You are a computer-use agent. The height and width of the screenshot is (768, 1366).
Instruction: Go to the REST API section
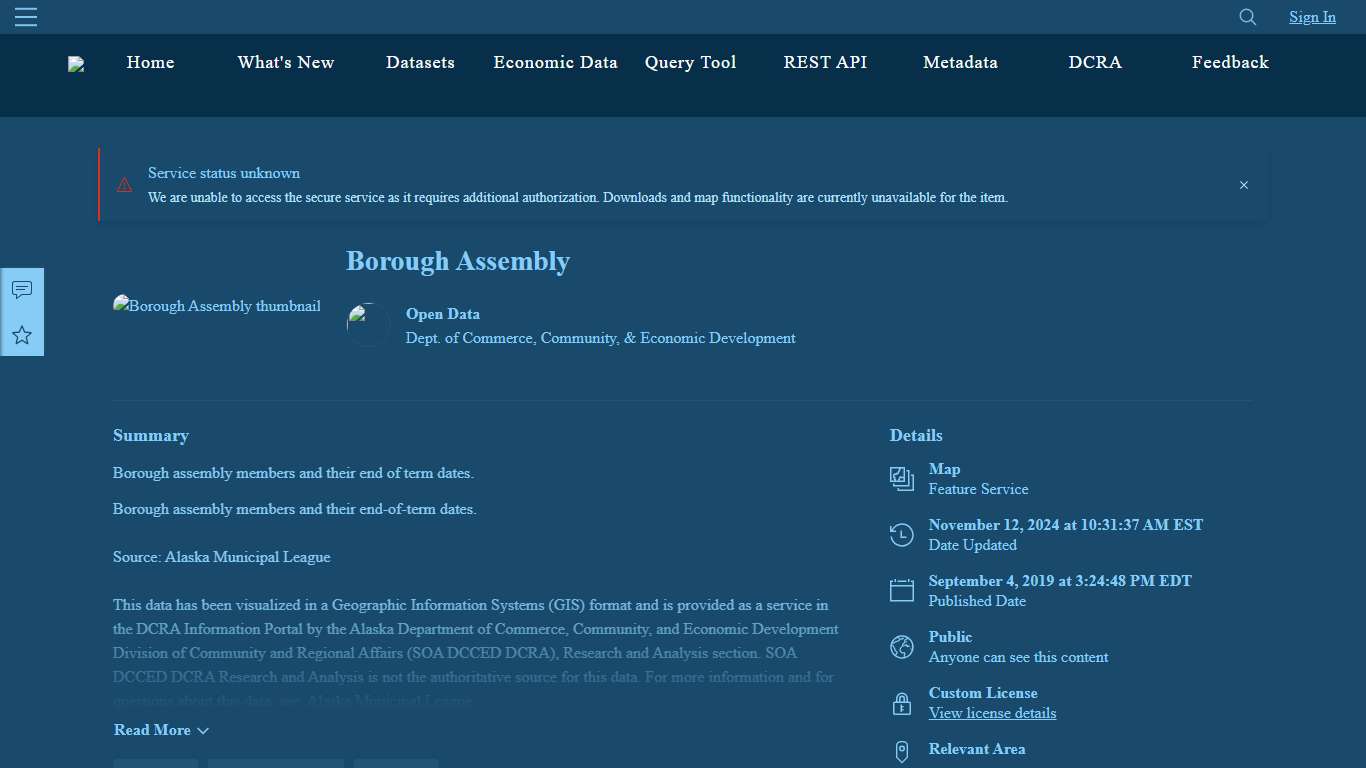point(825,62)
